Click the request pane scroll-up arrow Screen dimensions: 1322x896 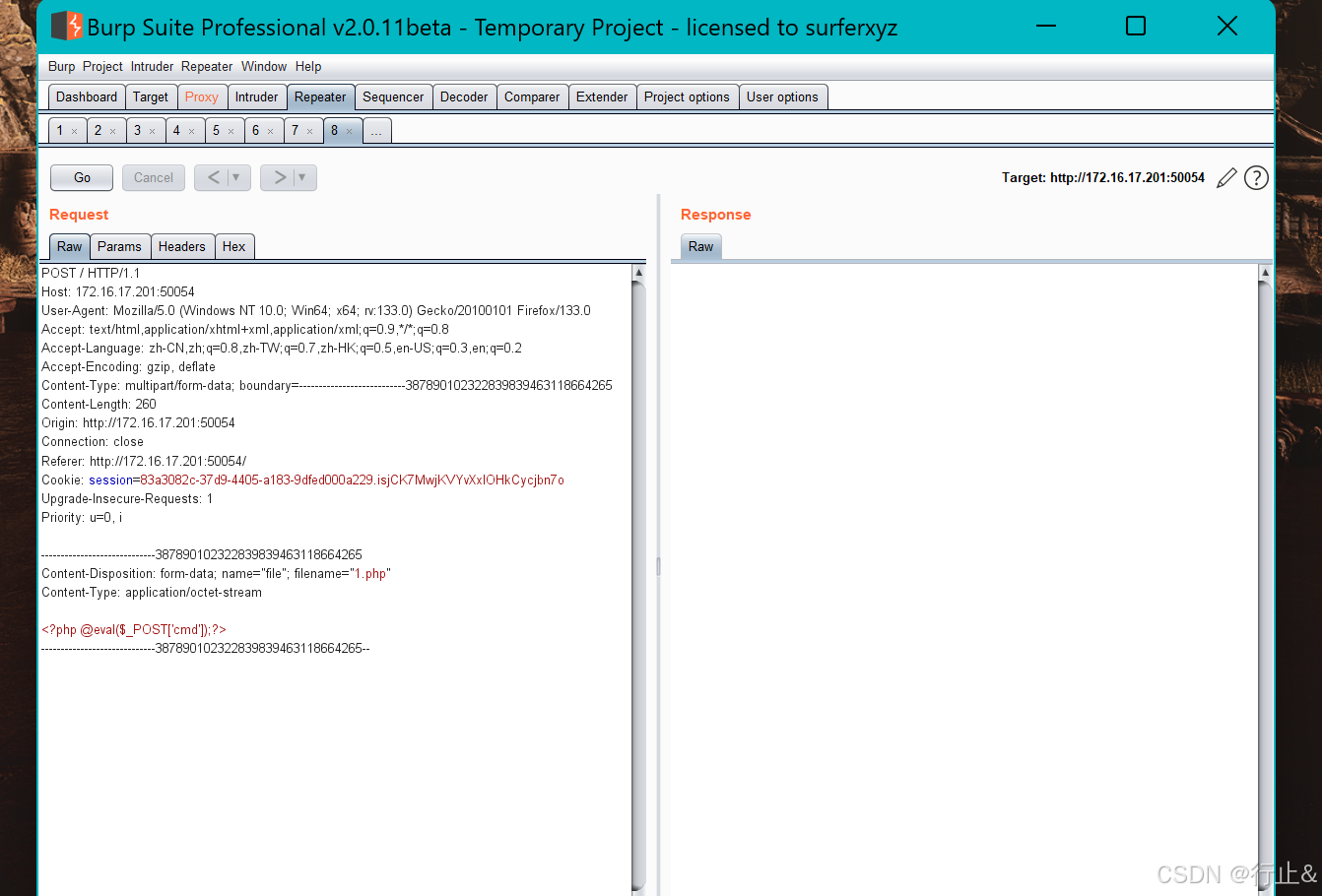click(x=638, y=272)
